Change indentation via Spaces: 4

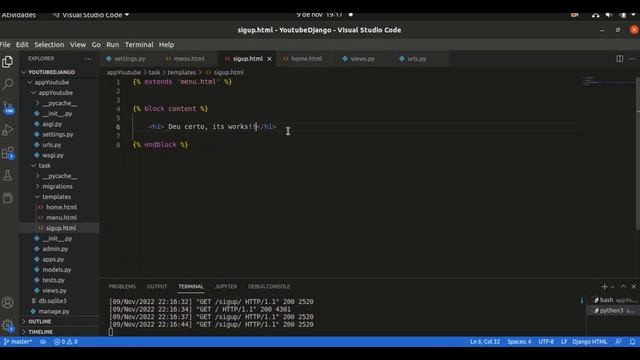pos(519,342)
